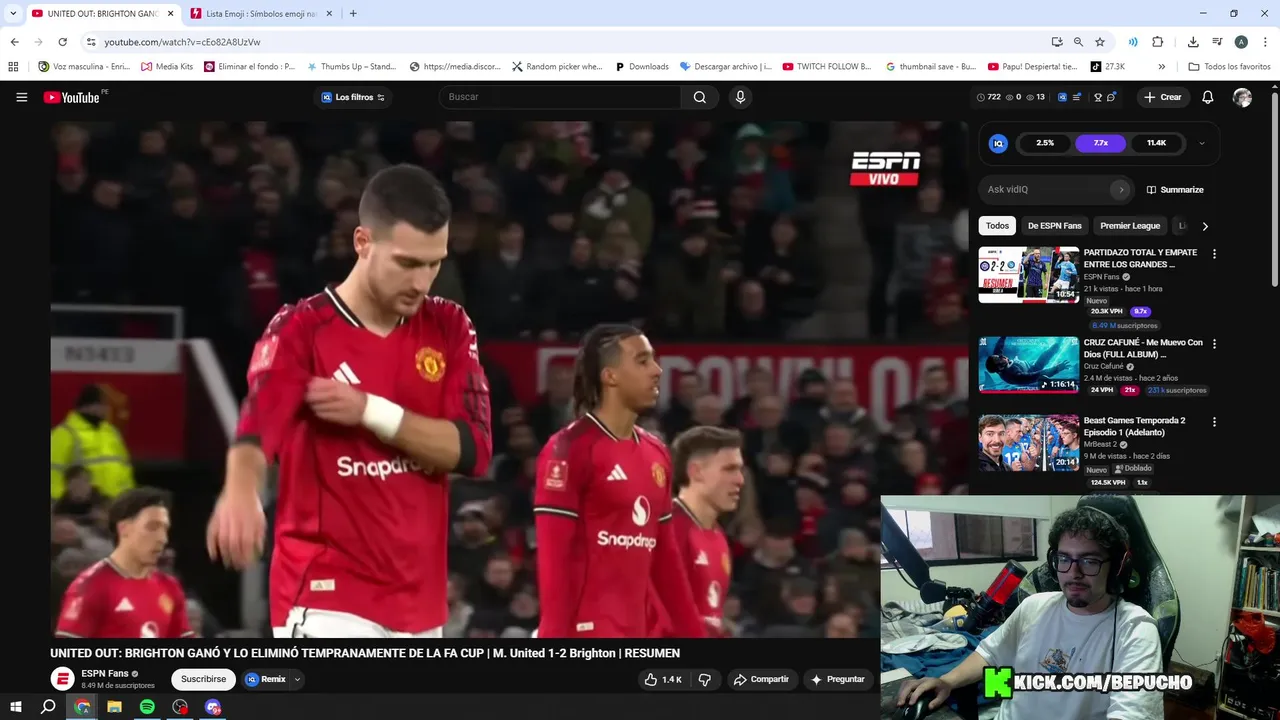
Task: Click the Compartir share button
Action: coord(761,679)
